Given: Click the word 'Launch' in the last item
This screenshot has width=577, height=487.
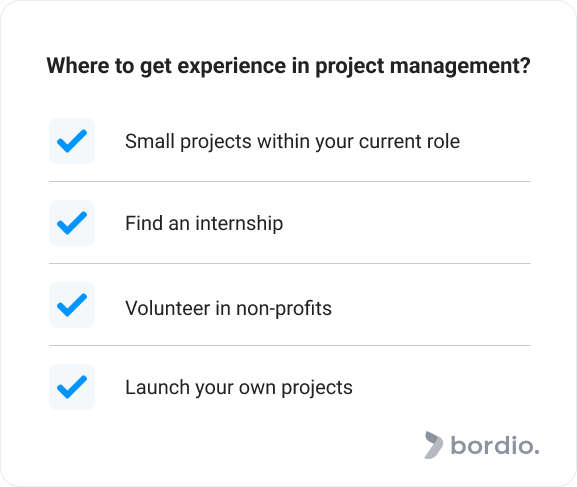Looking at the screenshot, I should 157,387.
